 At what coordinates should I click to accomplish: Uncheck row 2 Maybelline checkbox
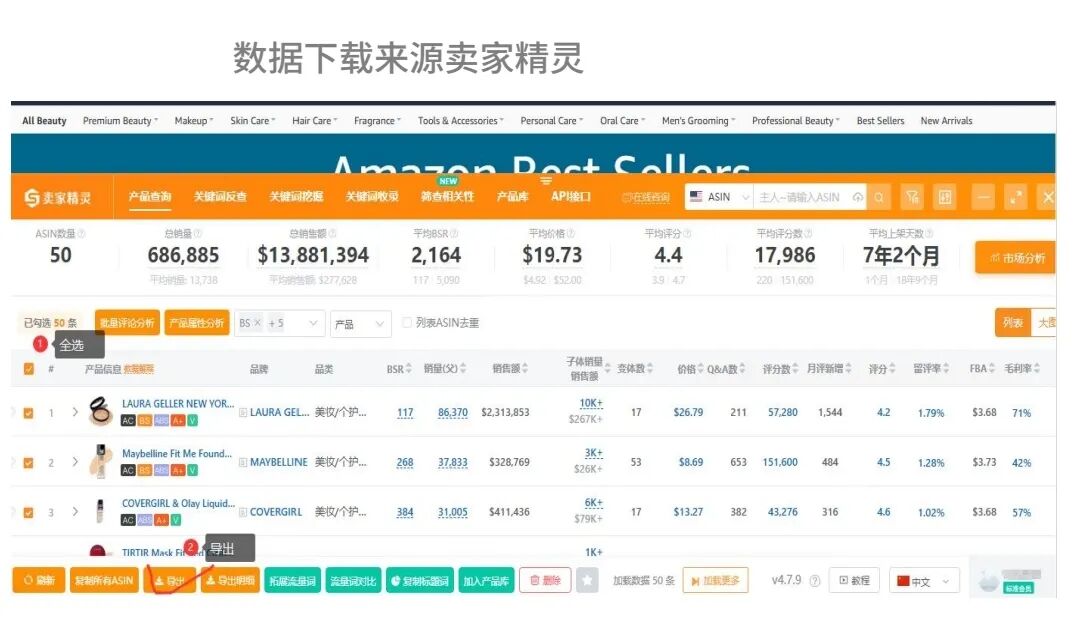(x=28, y=463)
